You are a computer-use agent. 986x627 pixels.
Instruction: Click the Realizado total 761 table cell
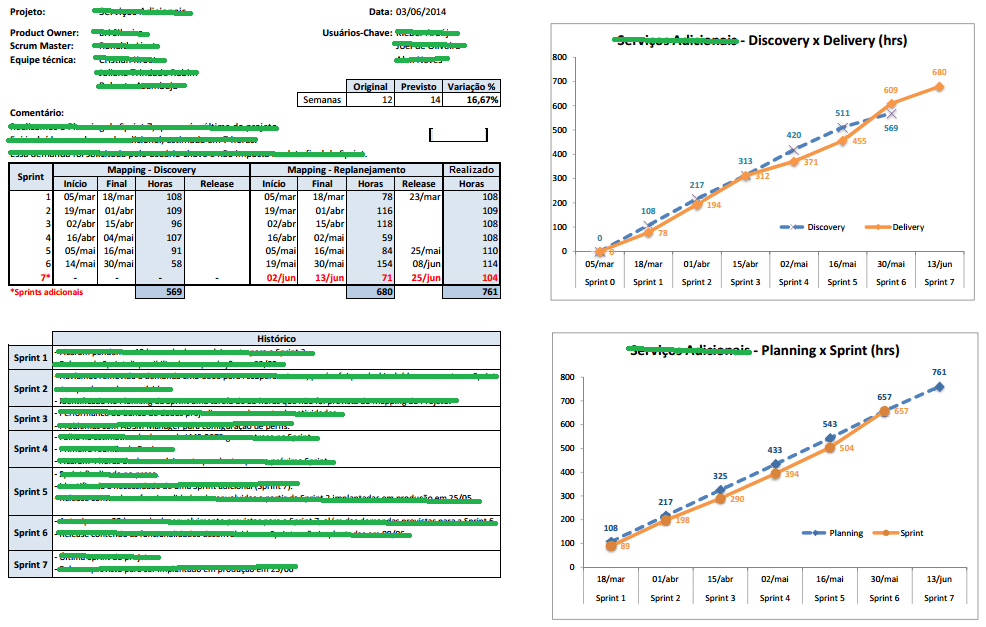pos(471,292)
